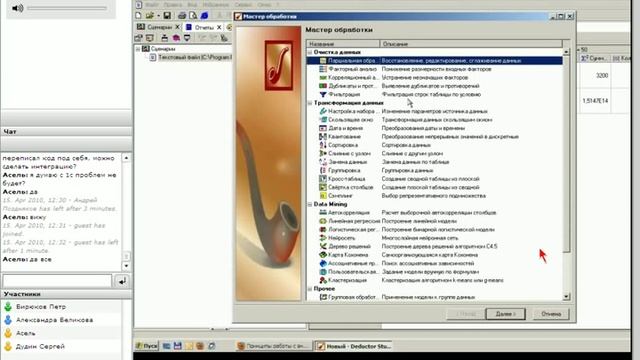Click the Print toolbar icon
This screenshot has width=640, height=360.
182,16
